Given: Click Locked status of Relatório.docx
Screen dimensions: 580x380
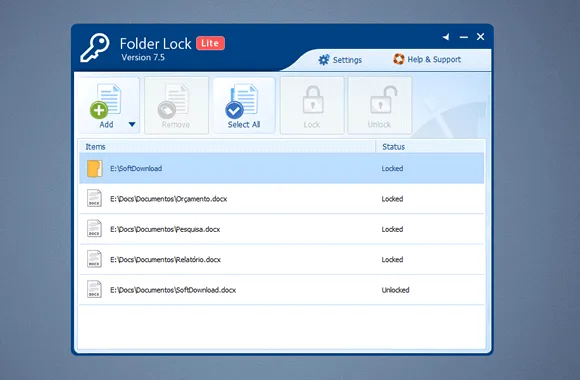Looking at the screenshot, I should (x=392, y=259).
